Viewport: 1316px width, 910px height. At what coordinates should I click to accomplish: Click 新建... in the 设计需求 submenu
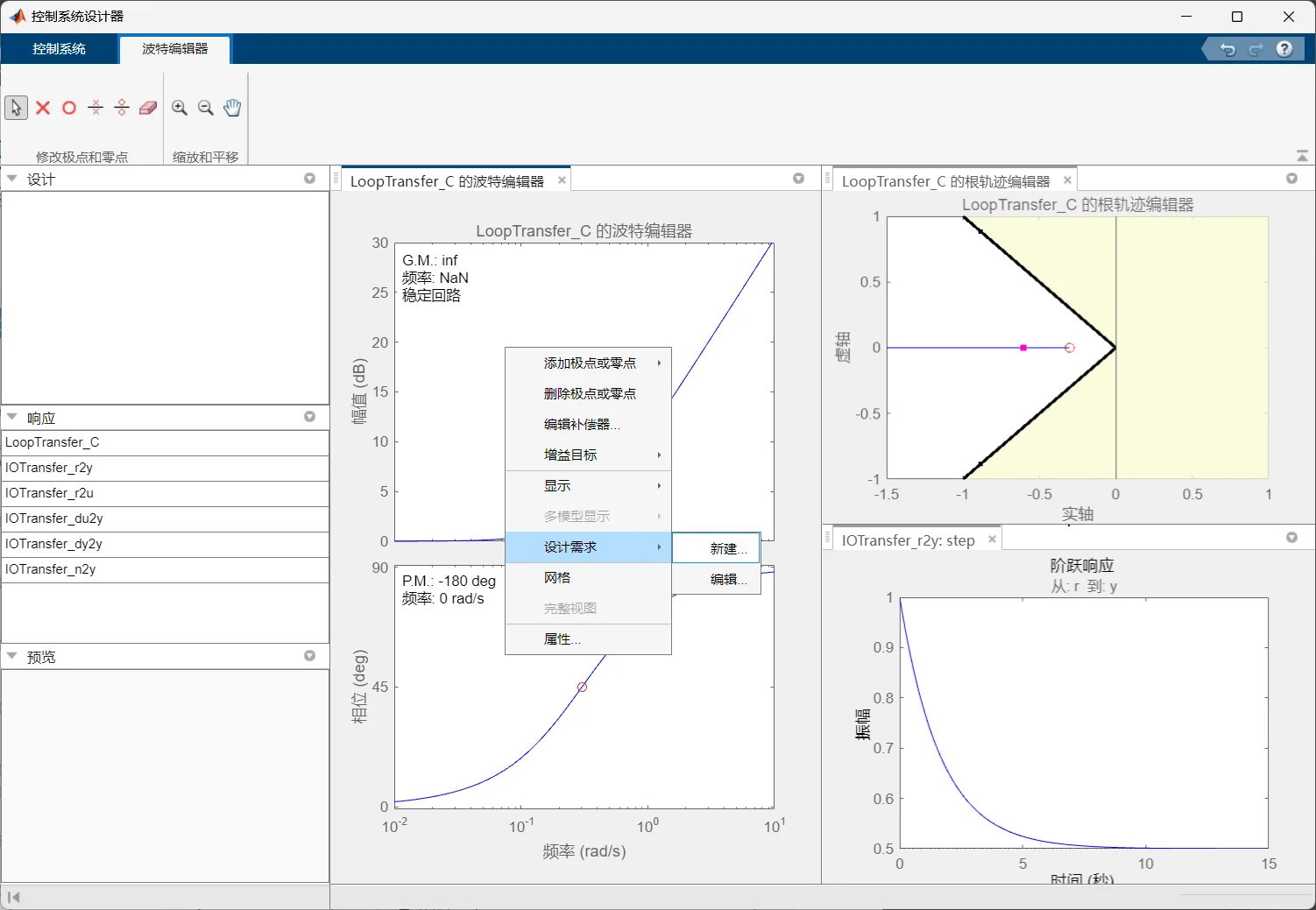click(728, 549)
